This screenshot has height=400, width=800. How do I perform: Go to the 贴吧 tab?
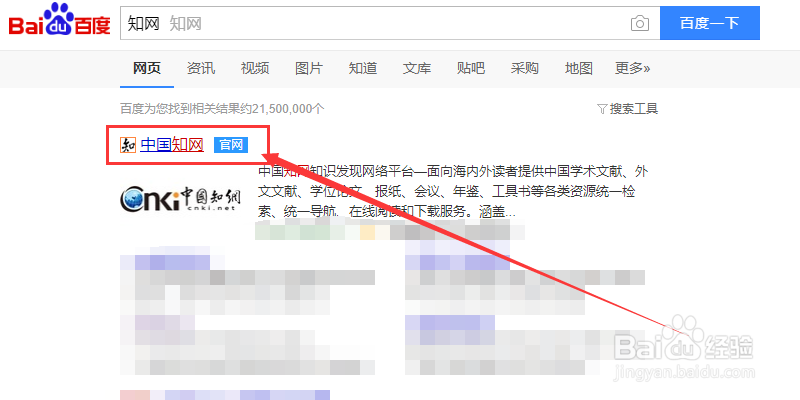(471, 68)
